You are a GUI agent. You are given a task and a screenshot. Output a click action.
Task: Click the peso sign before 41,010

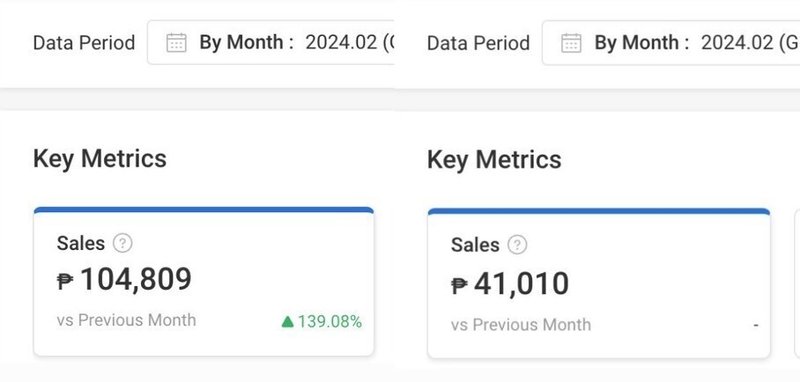click(459, 285)
